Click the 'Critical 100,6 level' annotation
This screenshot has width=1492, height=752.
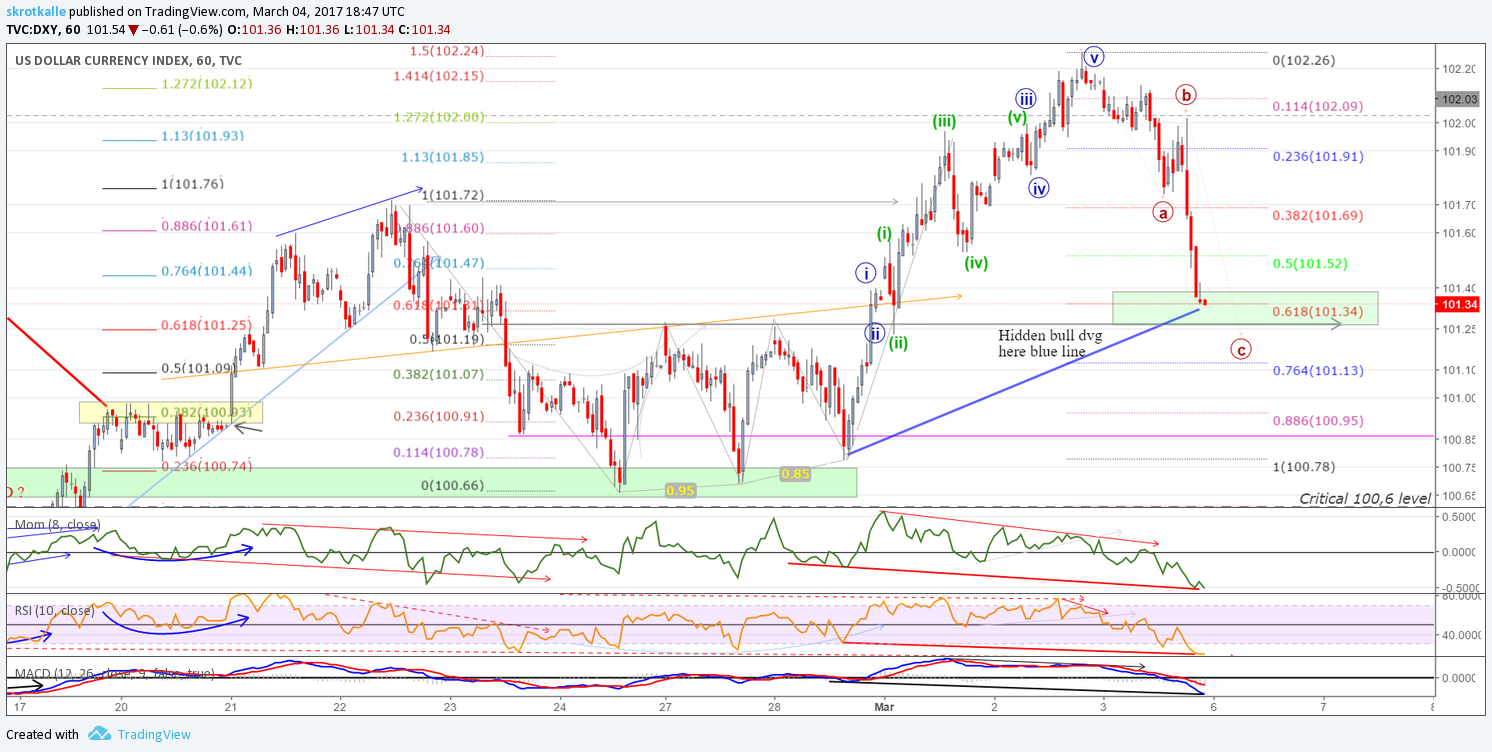tap(1364, 498)
